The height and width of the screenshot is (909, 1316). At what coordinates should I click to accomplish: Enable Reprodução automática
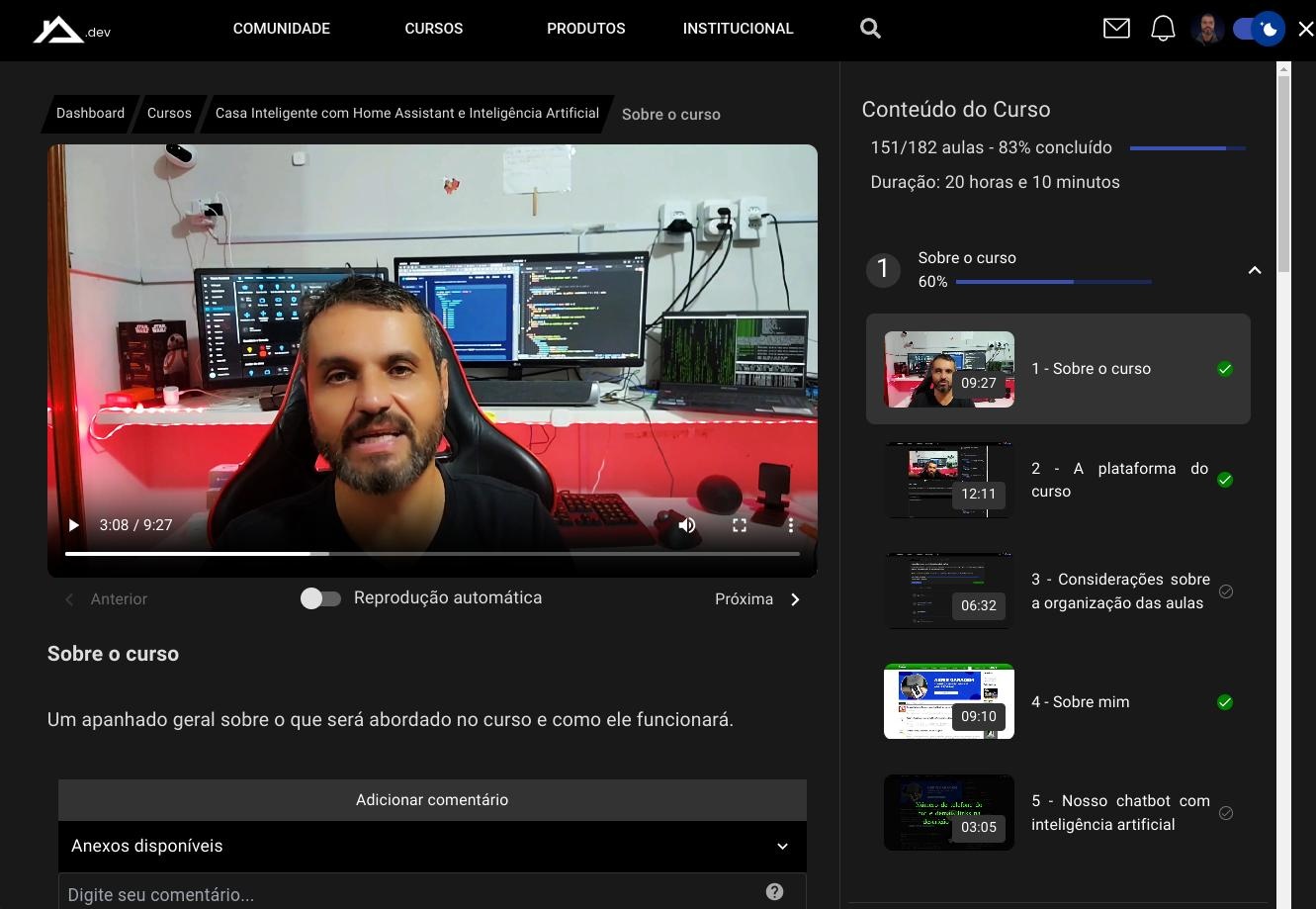point(320,597)
